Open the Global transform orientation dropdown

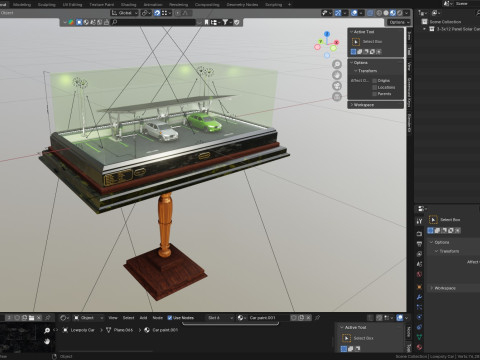pyautogui.click(x=125, y=13)
